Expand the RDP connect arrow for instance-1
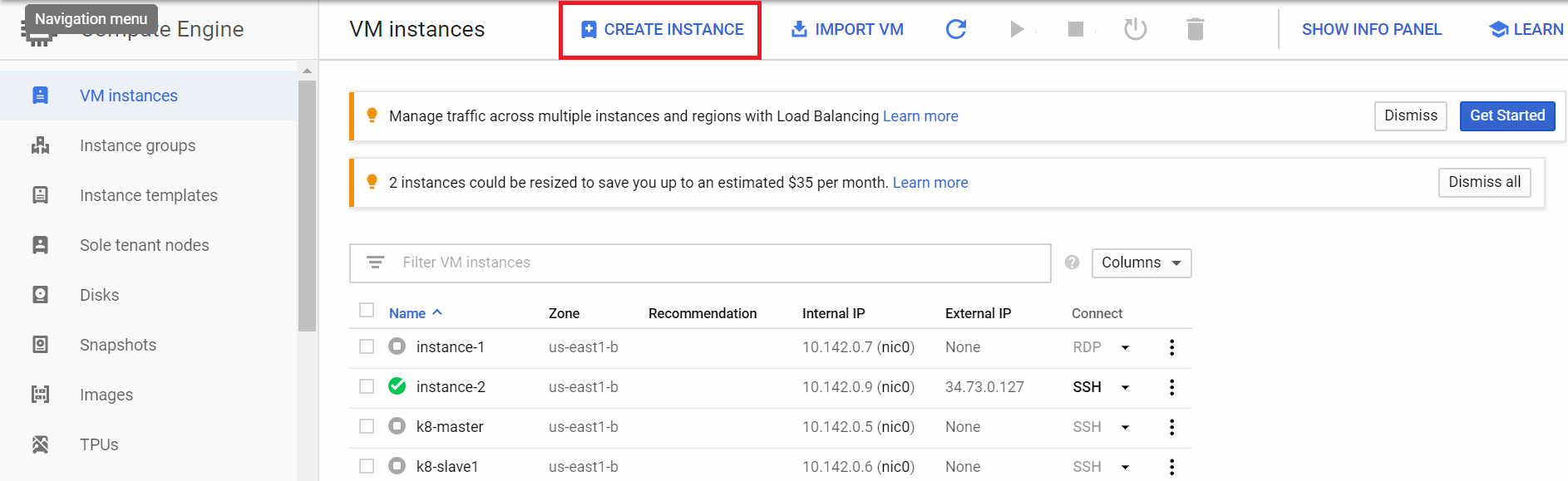 click(x=1125, y=347)
